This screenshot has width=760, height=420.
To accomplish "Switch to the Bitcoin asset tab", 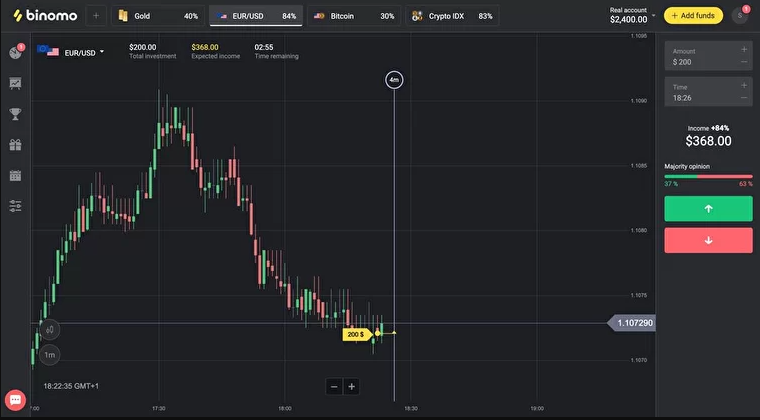I will [x=354, y=16].
